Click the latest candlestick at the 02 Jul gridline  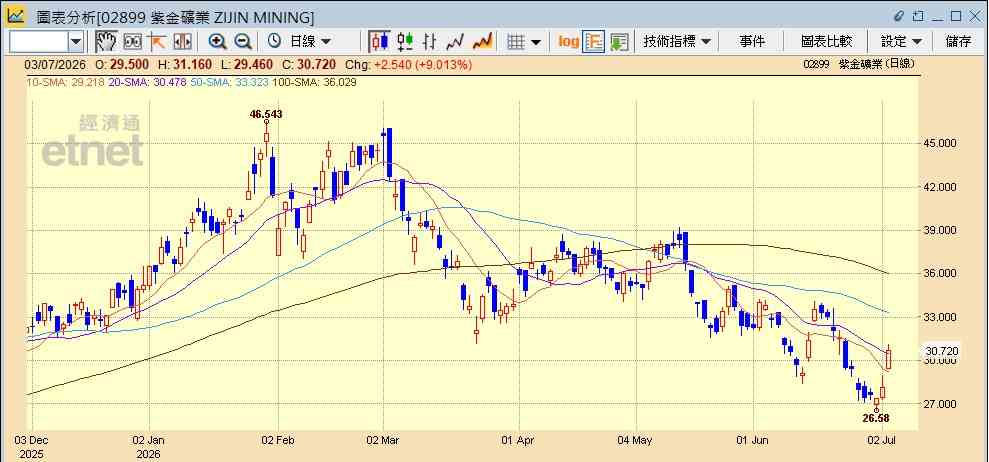coord(889,357)
